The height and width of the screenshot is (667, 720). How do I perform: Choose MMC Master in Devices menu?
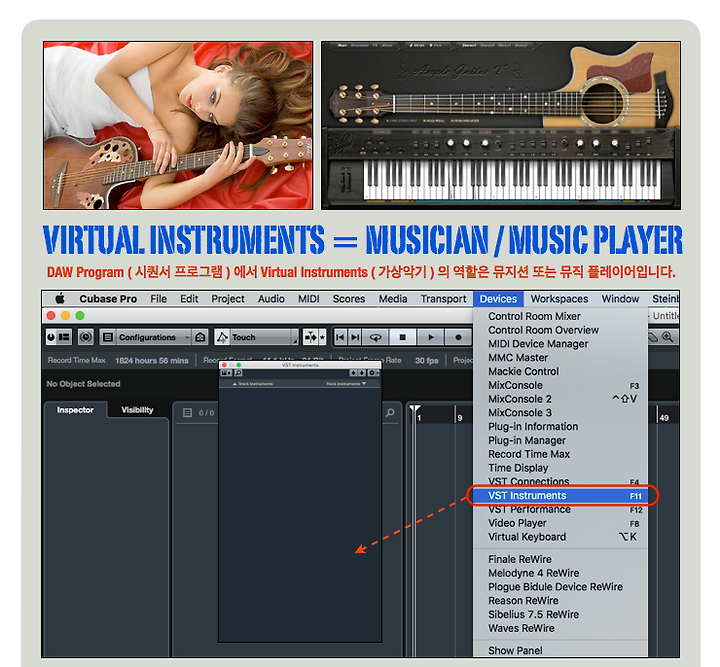pos(560,358)
